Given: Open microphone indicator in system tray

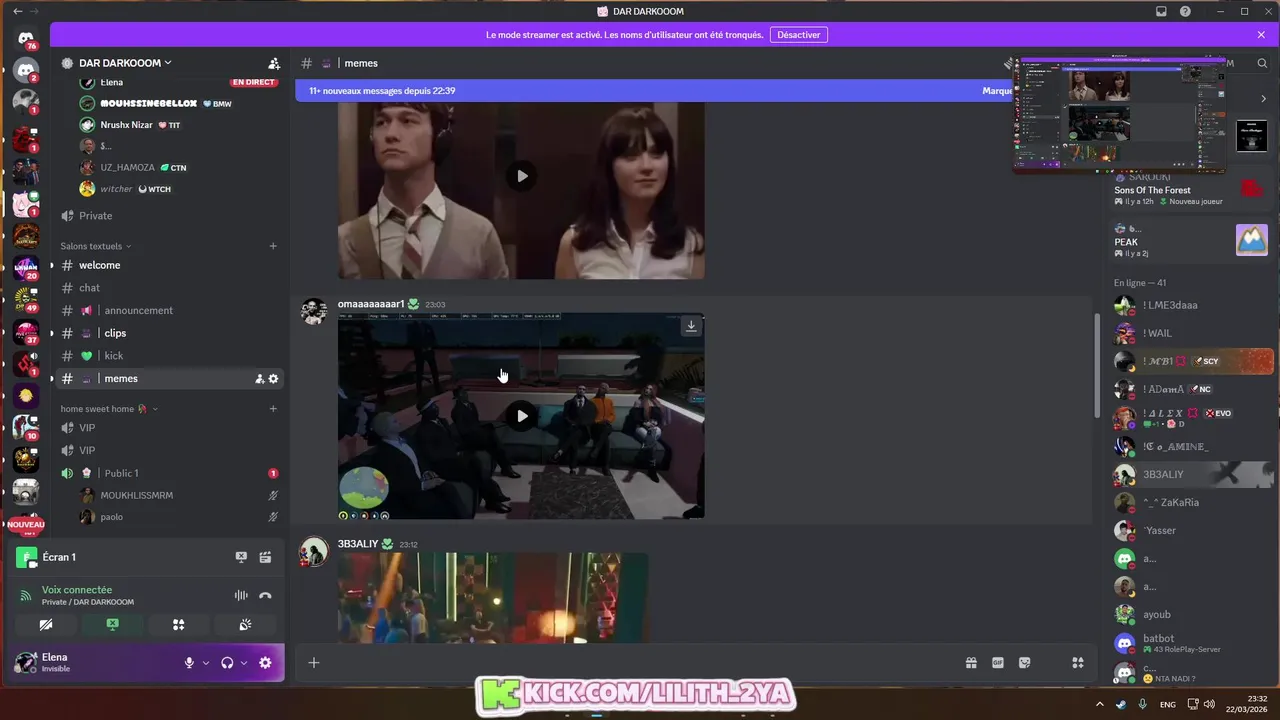Looking at the screenshot, I should [1142, 704].
